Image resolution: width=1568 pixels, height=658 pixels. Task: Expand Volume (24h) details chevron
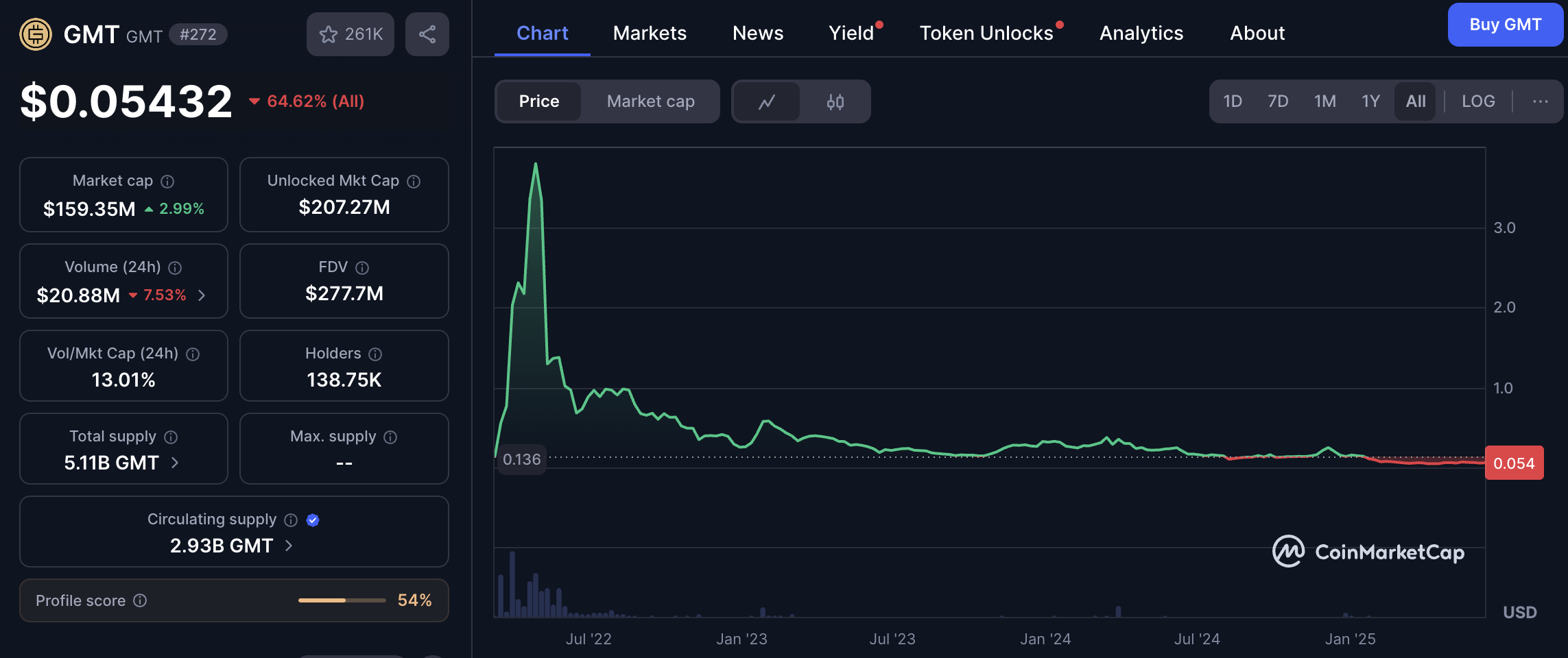202,295
